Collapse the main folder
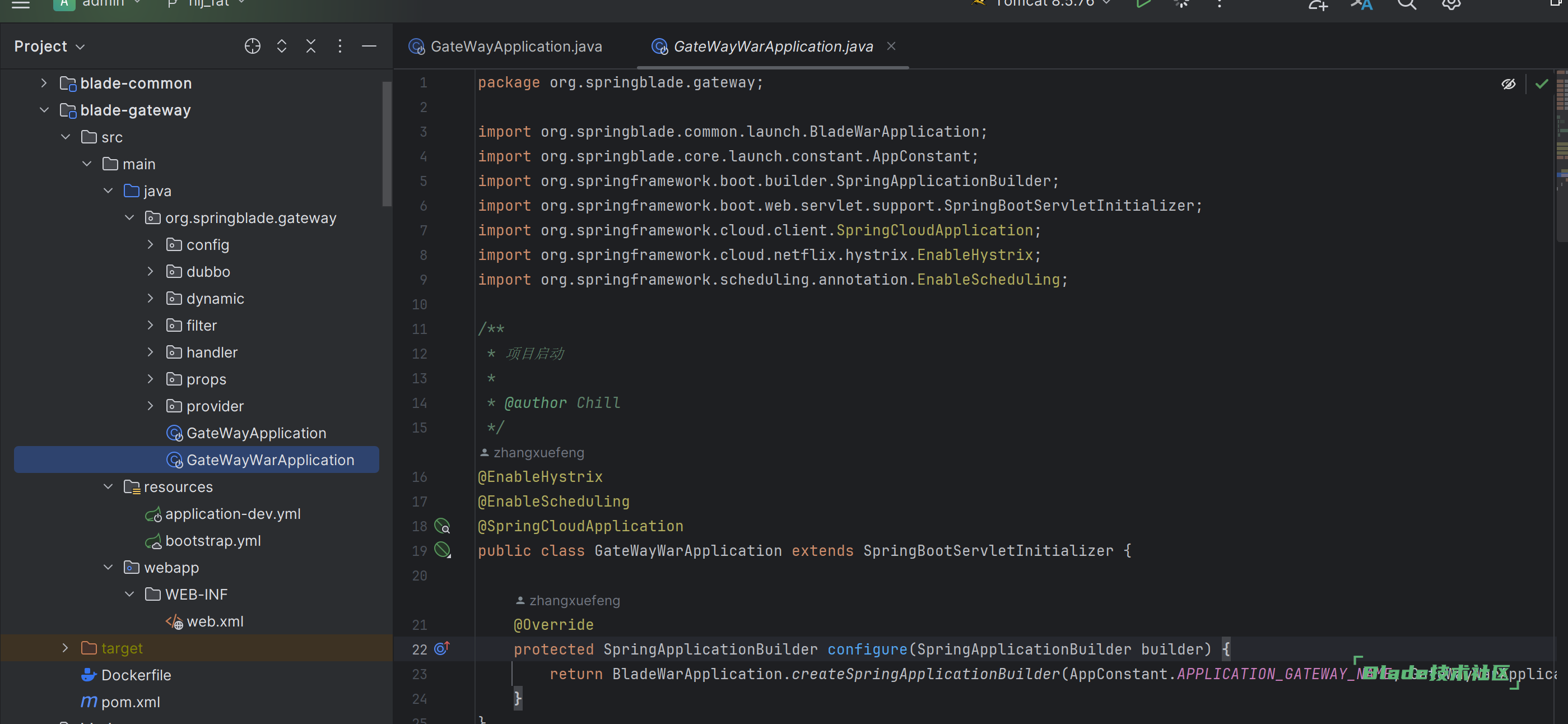Viewport: 1568px width, 724px height. 86,164
